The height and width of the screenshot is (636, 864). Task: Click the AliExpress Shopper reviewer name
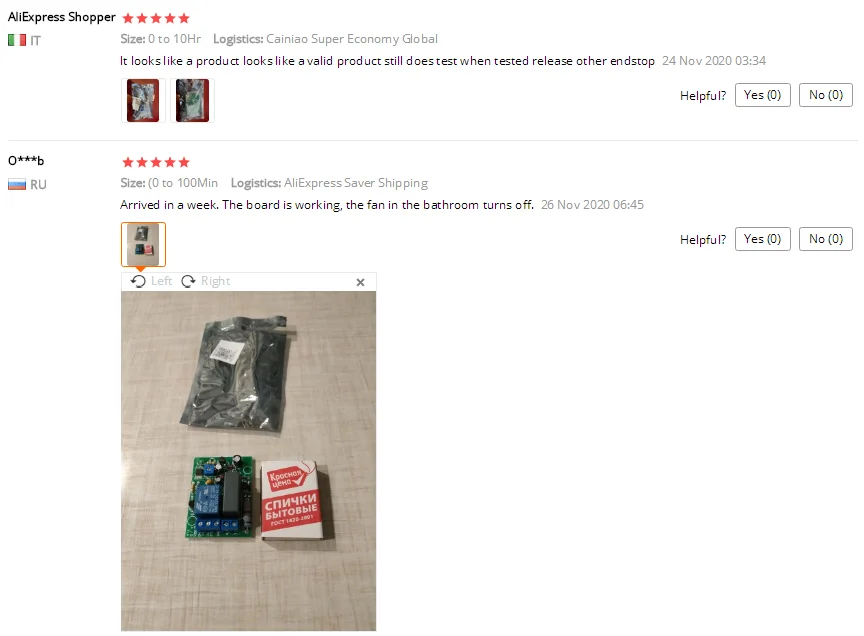coord(62,17)
